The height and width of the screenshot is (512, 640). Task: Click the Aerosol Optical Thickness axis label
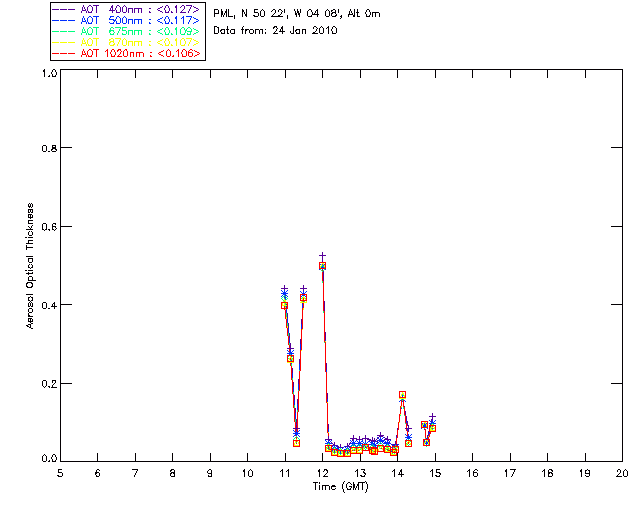pyautogui.click(x=30, y=266)
